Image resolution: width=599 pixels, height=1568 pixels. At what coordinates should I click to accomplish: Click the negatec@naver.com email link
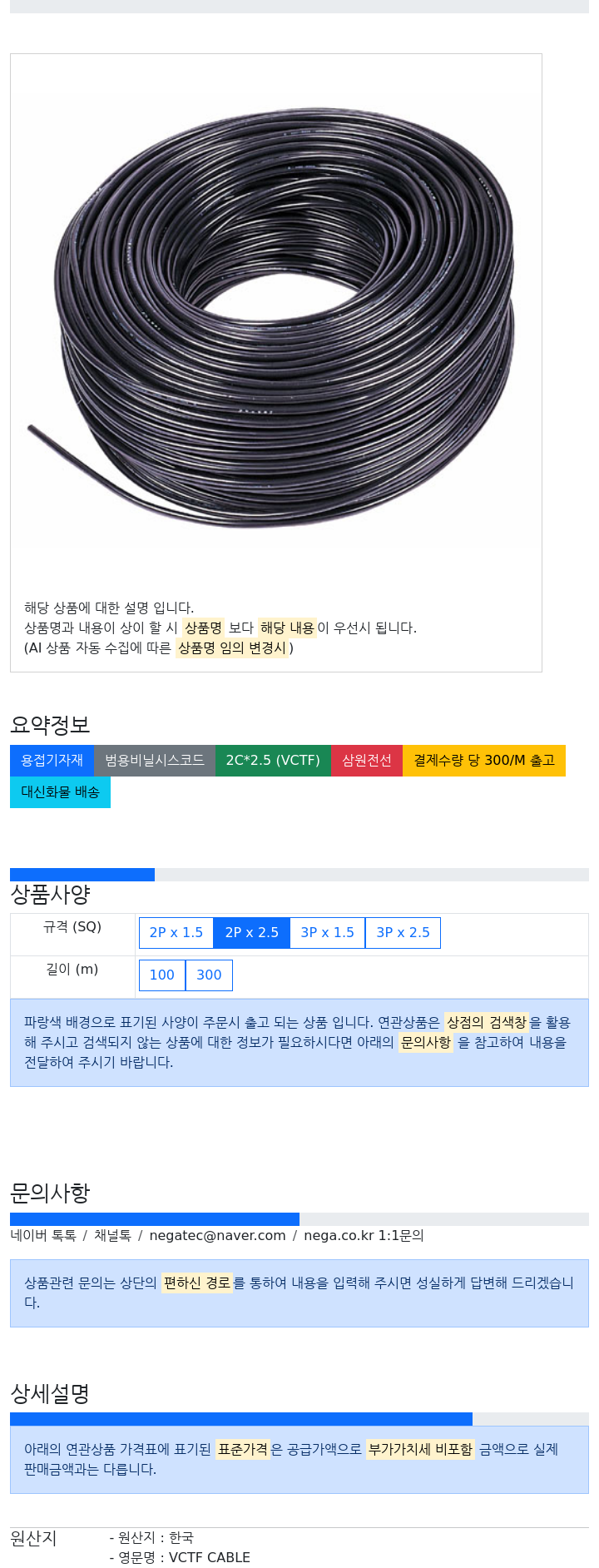tap(217, 1235)
